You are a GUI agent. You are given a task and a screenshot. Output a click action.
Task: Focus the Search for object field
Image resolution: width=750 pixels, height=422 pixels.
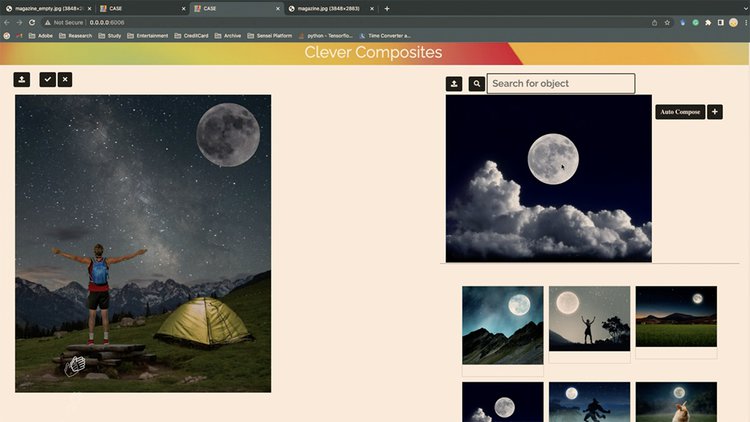[x=561, y=84]
